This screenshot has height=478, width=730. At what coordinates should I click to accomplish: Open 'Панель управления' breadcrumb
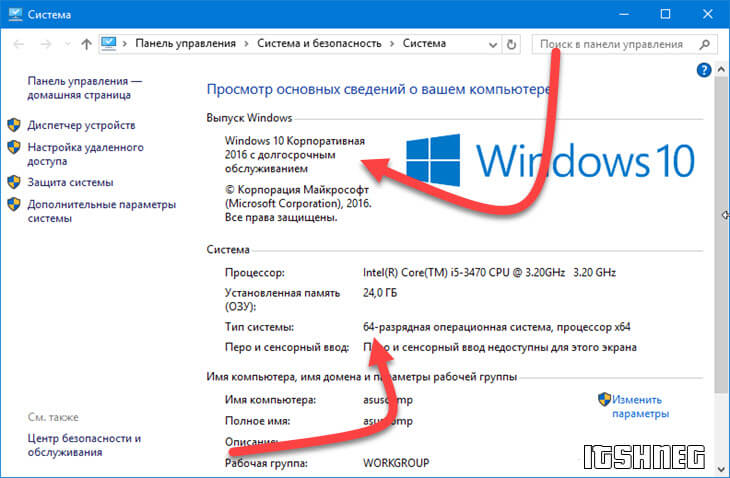(185, 43)
